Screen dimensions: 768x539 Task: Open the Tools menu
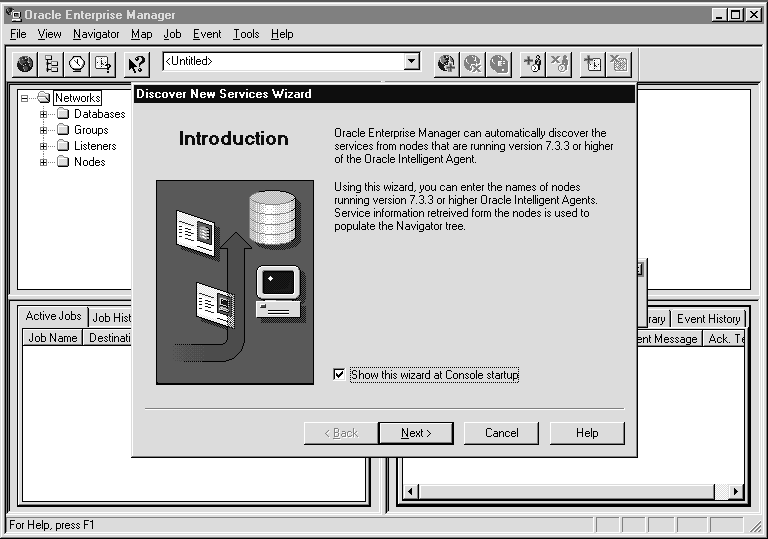[246, 34]
